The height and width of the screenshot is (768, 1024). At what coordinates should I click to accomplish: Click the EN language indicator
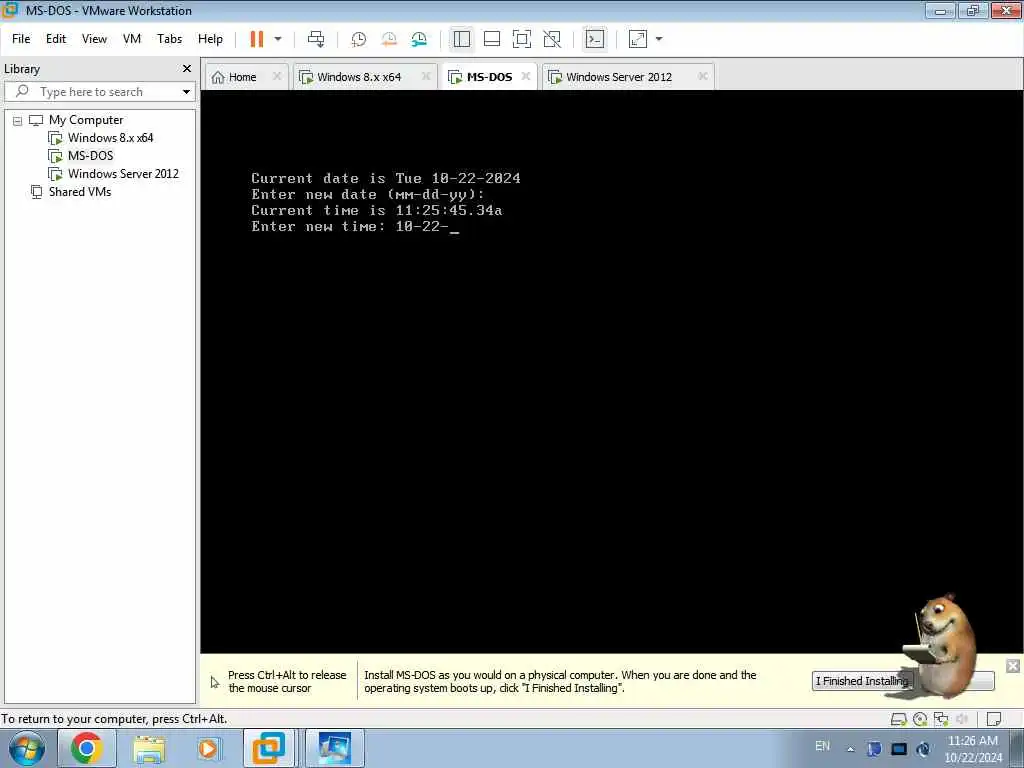(822, 746)
